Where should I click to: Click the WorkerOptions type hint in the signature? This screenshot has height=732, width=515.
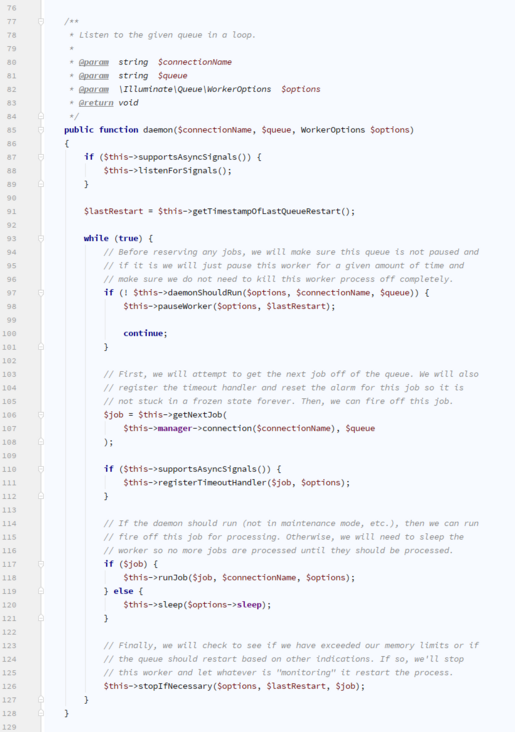coord(333,130)
